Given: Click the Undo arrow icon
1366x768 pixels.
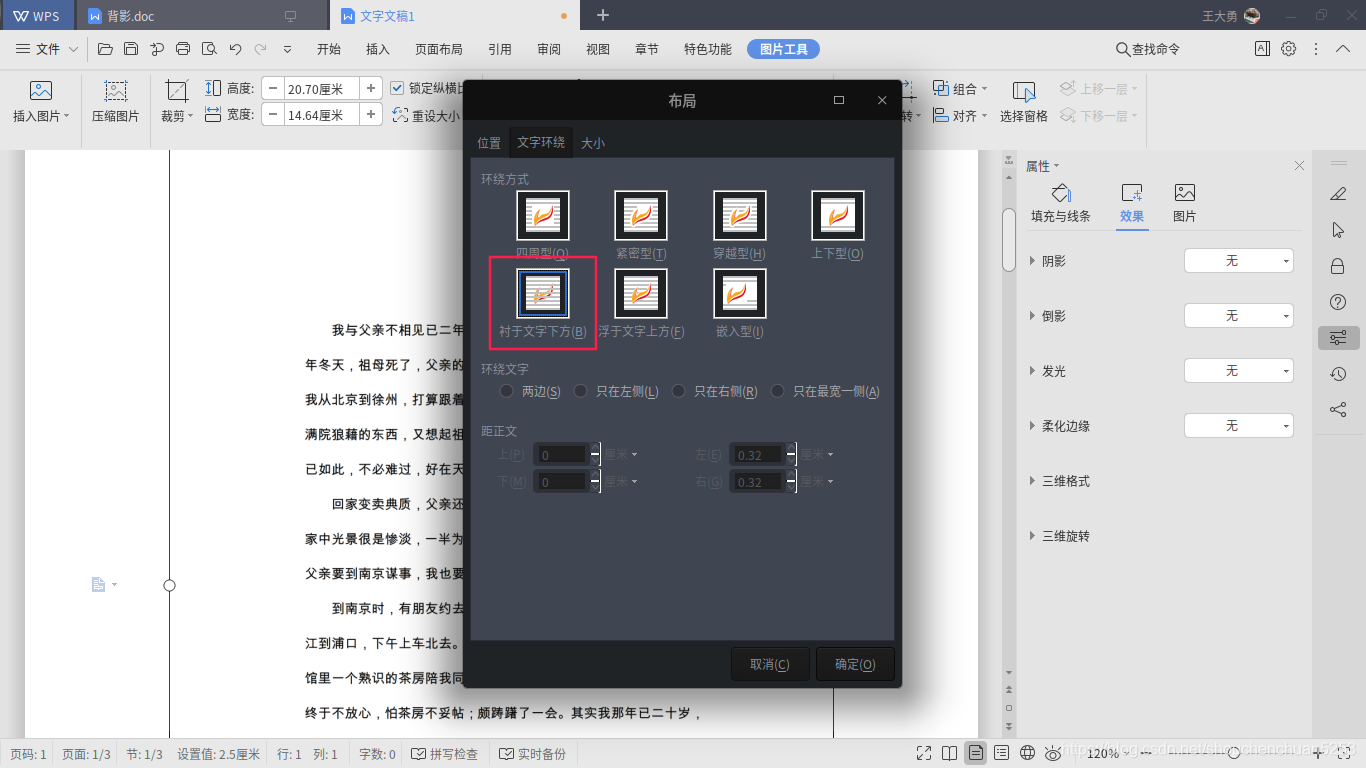Looking at the screenshot, I should (235, 49).
